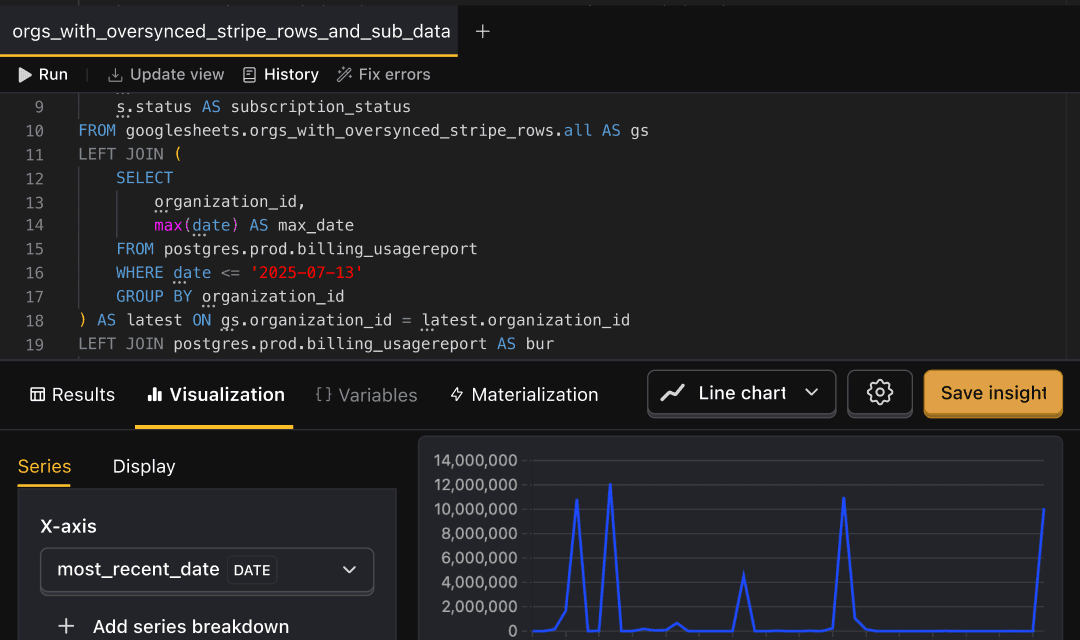Open the X-axis field dropdown showing most_recent_date
This screenshot has width=1080, height=640.
[x=207, y=569]
